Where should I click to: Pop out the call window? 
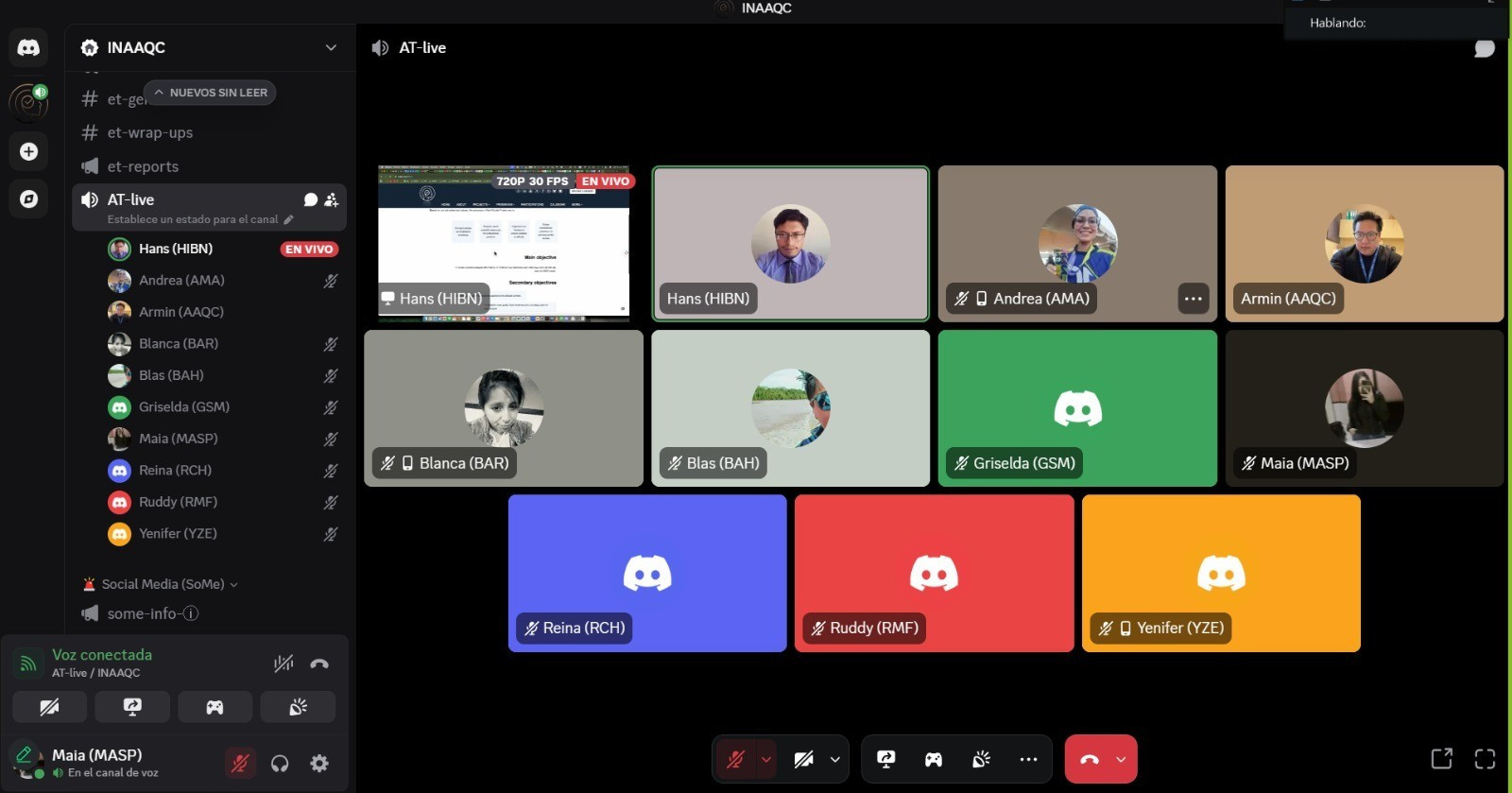click(x=1441, y=759)
